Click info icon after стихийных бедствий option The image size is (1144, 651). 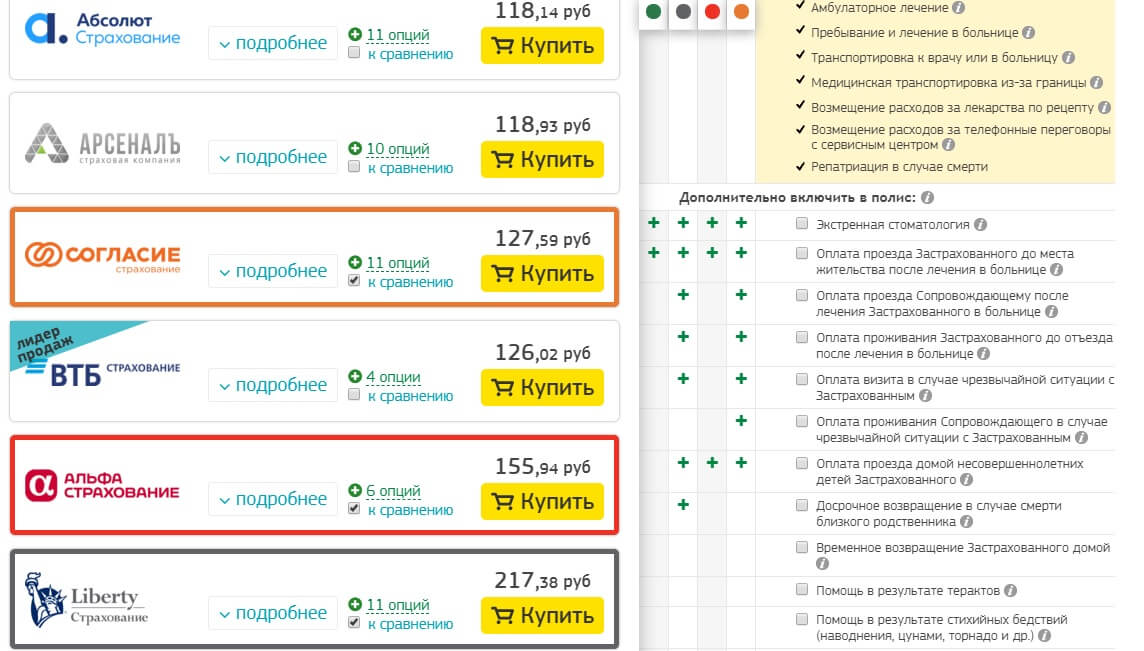[1045, 636]
